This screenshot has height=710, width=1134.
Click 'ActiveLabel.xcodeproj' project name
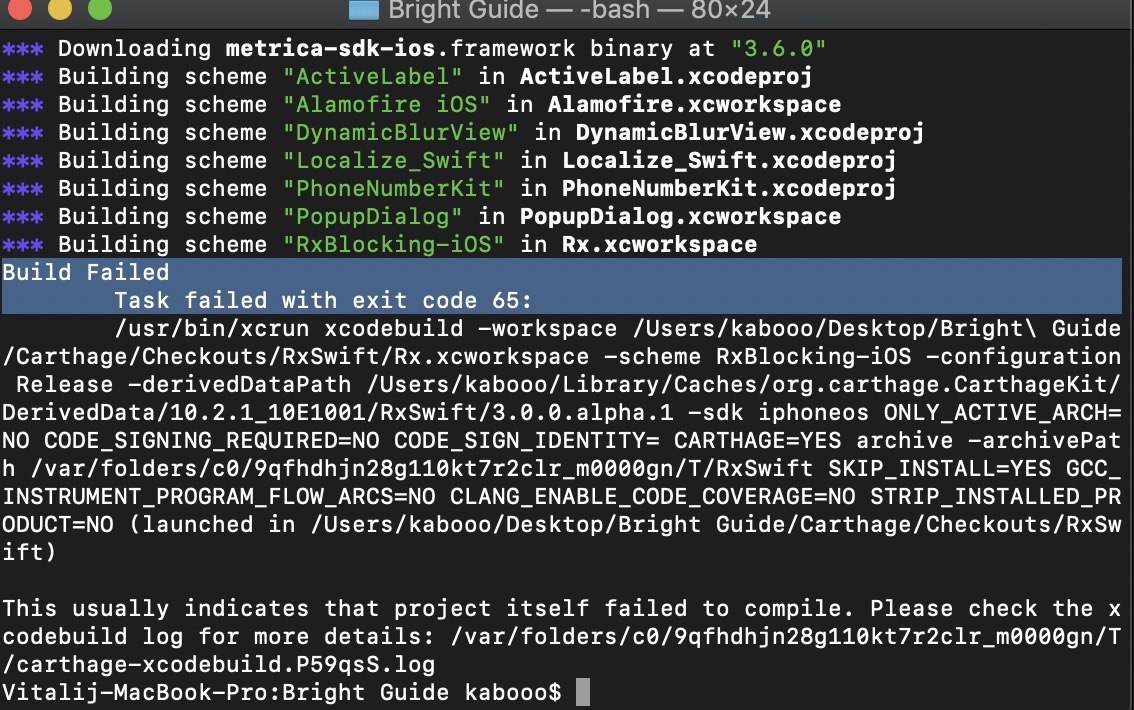666,77
